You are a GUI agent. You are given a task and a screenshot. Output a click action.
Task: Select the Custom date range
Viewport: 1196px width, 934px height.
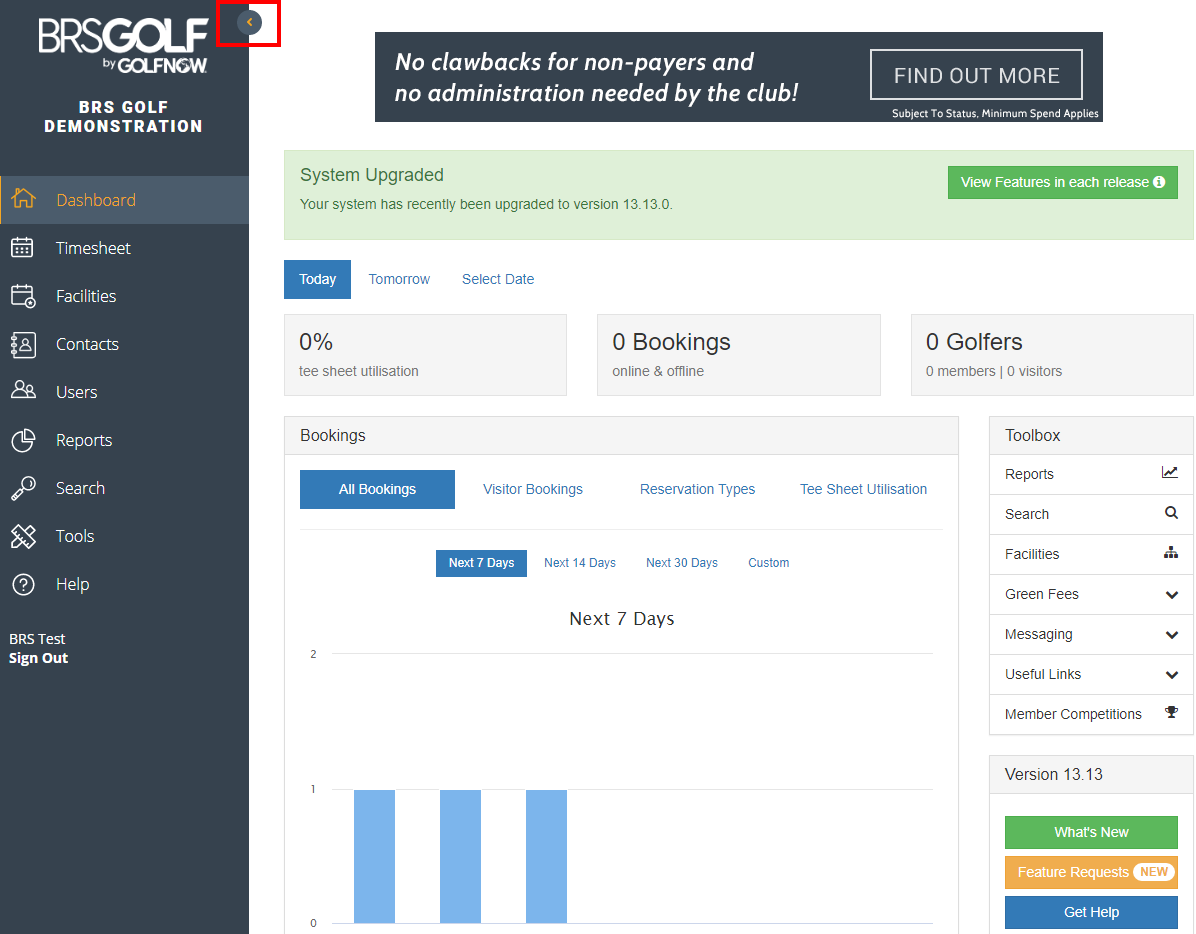(x=769, y=563)
